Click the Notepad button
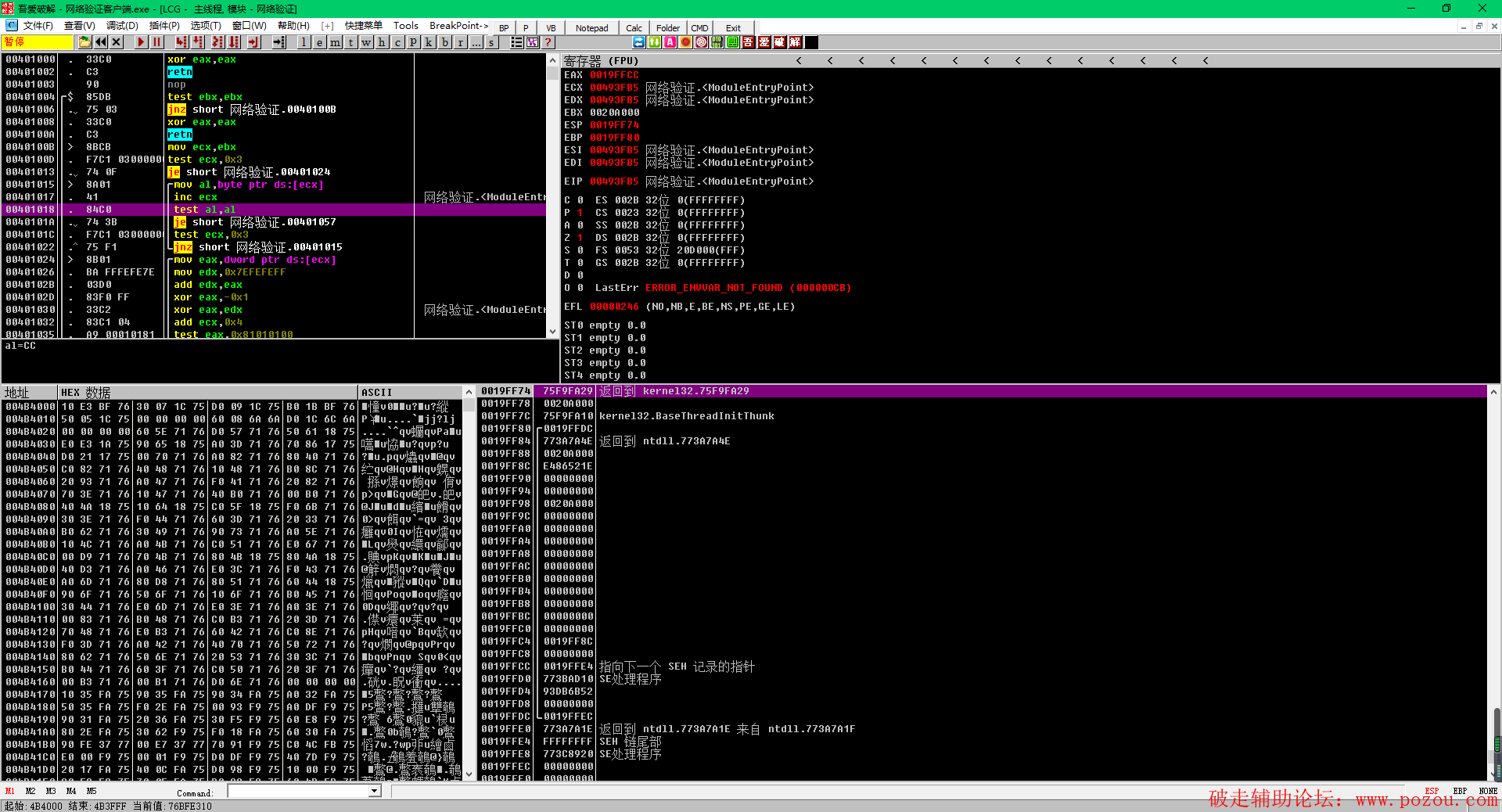1502x812 pixels. pos(591,28)
